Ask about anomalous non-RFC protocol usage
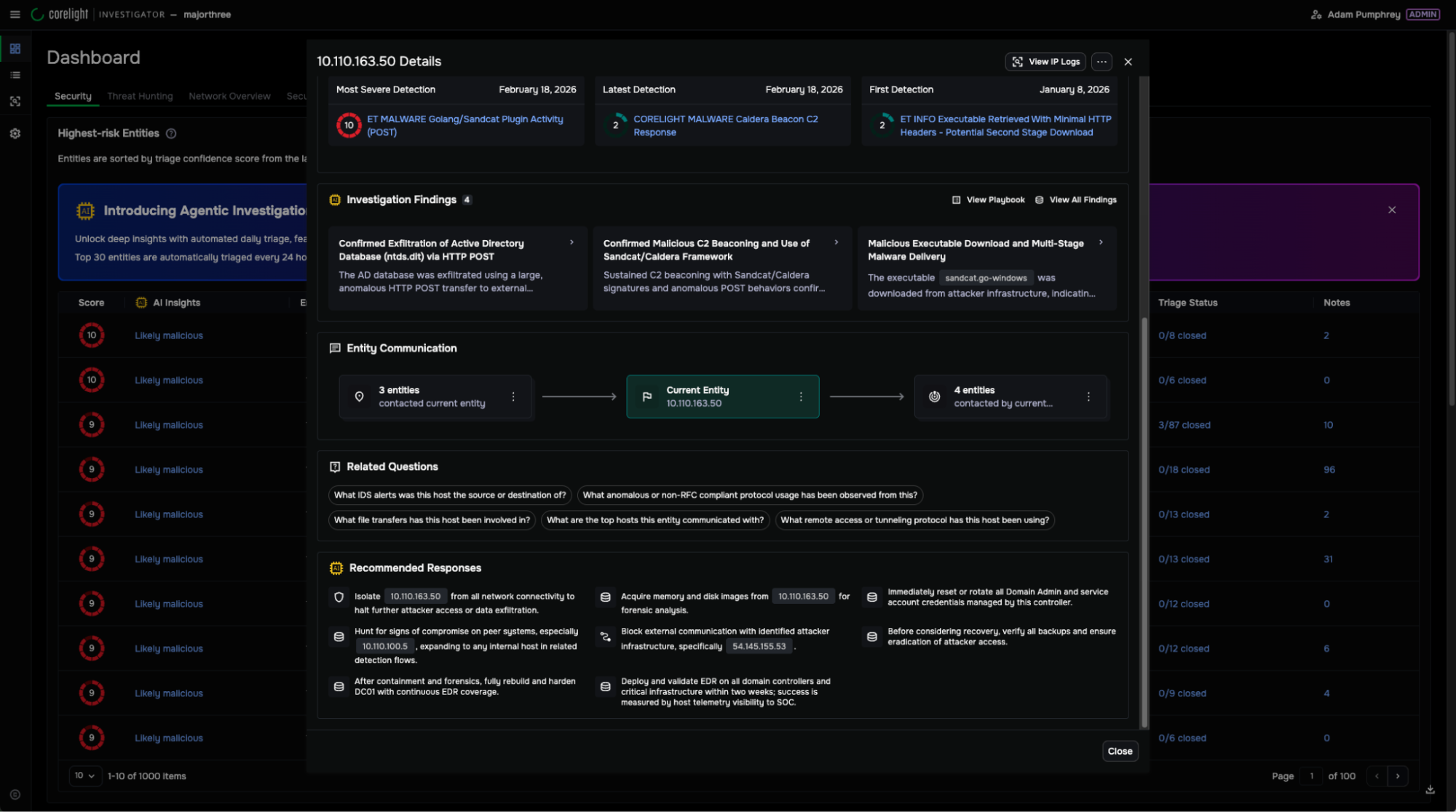Viewport: 1456px width, 812px height. tap(750, 495)
